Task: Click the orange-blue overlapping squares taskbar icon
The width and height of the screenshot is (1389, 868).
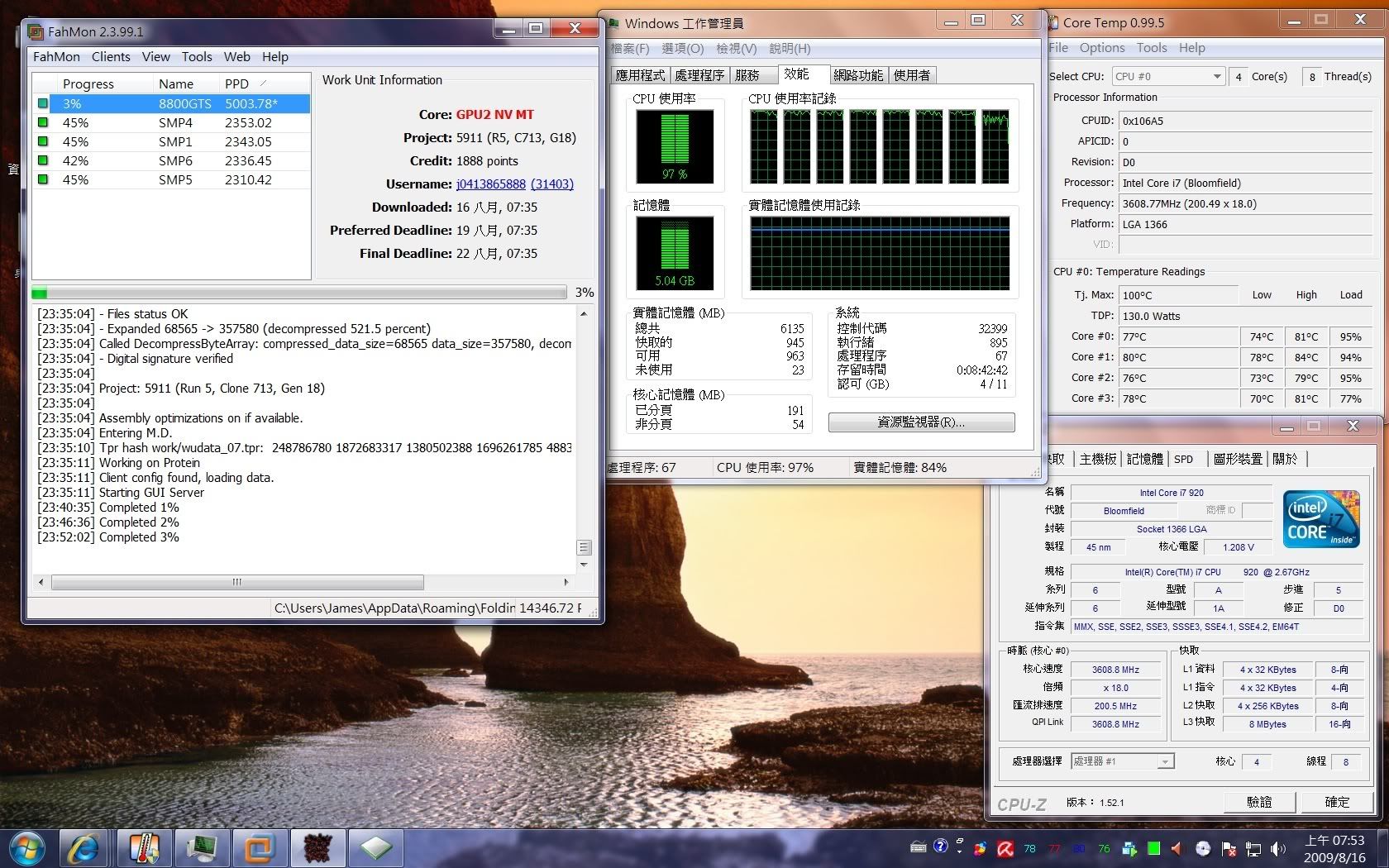Action: pyautogui.click(x=260, y=848)
